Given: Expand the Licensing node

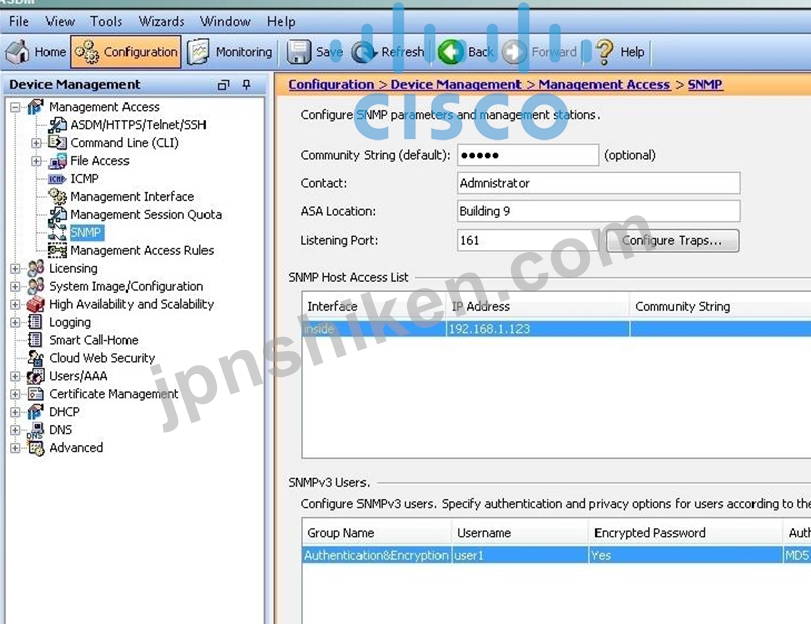Looking at the screenshot, I should click(x=15, y=269).
